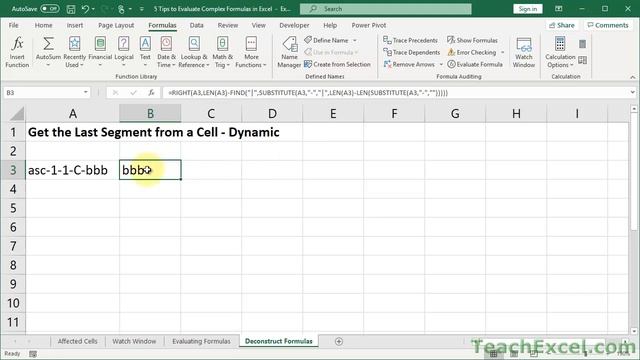Switch to the Power Pivot tab
The image size is (640, 360).
point(369,25)
